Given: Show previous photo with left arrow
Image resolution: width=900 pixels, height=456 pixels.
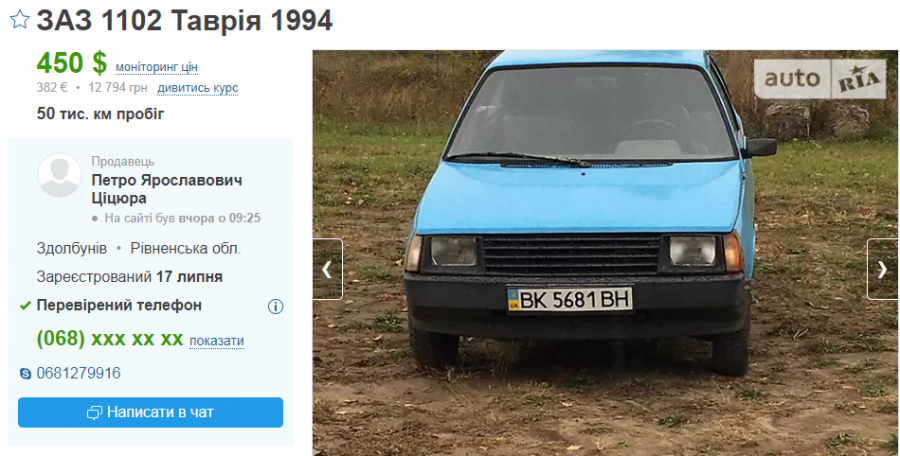Looking at the screenshot, I should [328, 269].
